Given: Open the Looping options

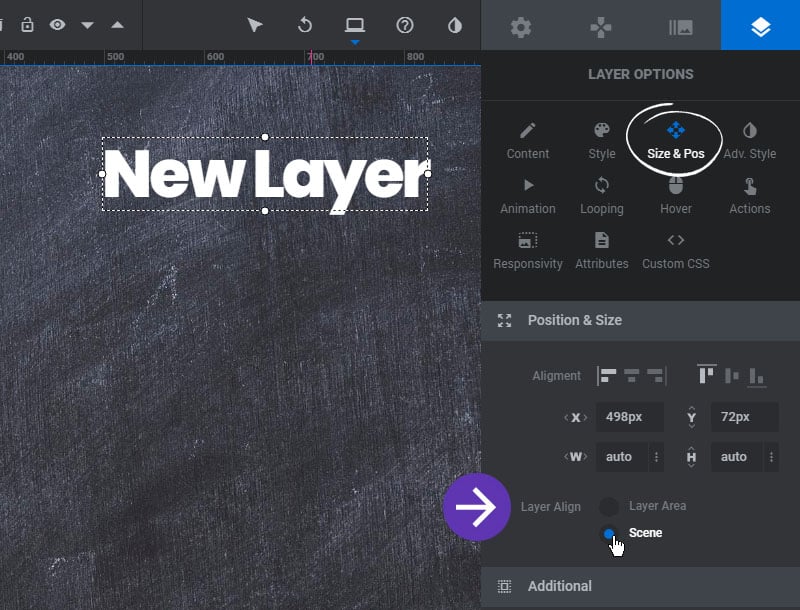Looking at the screenshot, I should (602, 196).
